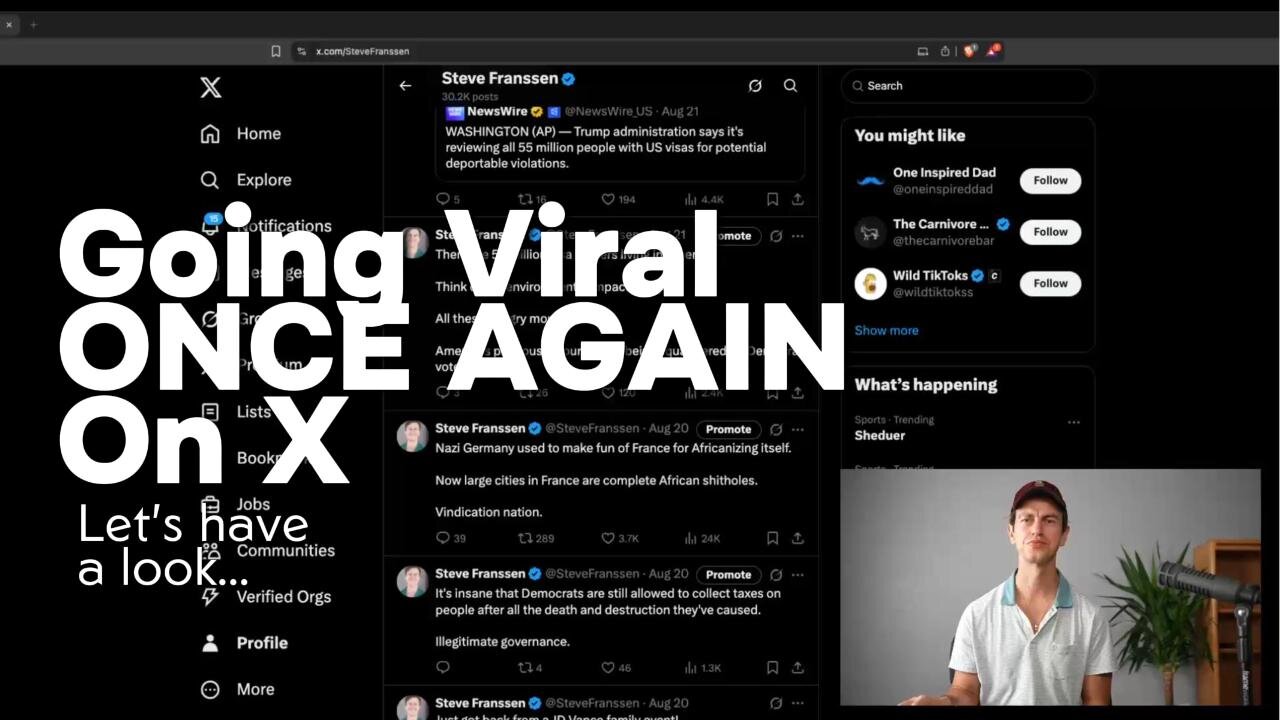Follow One Inspired Dad
This screenshot has width=1280, height=720.
coord(1050,180)
